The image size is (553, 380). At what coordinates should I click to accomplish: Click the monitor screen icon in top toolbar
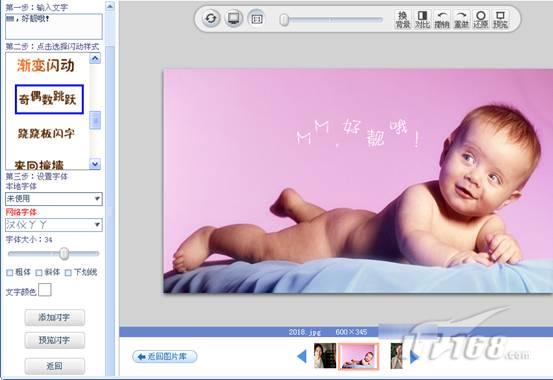[x=233, y=18]
